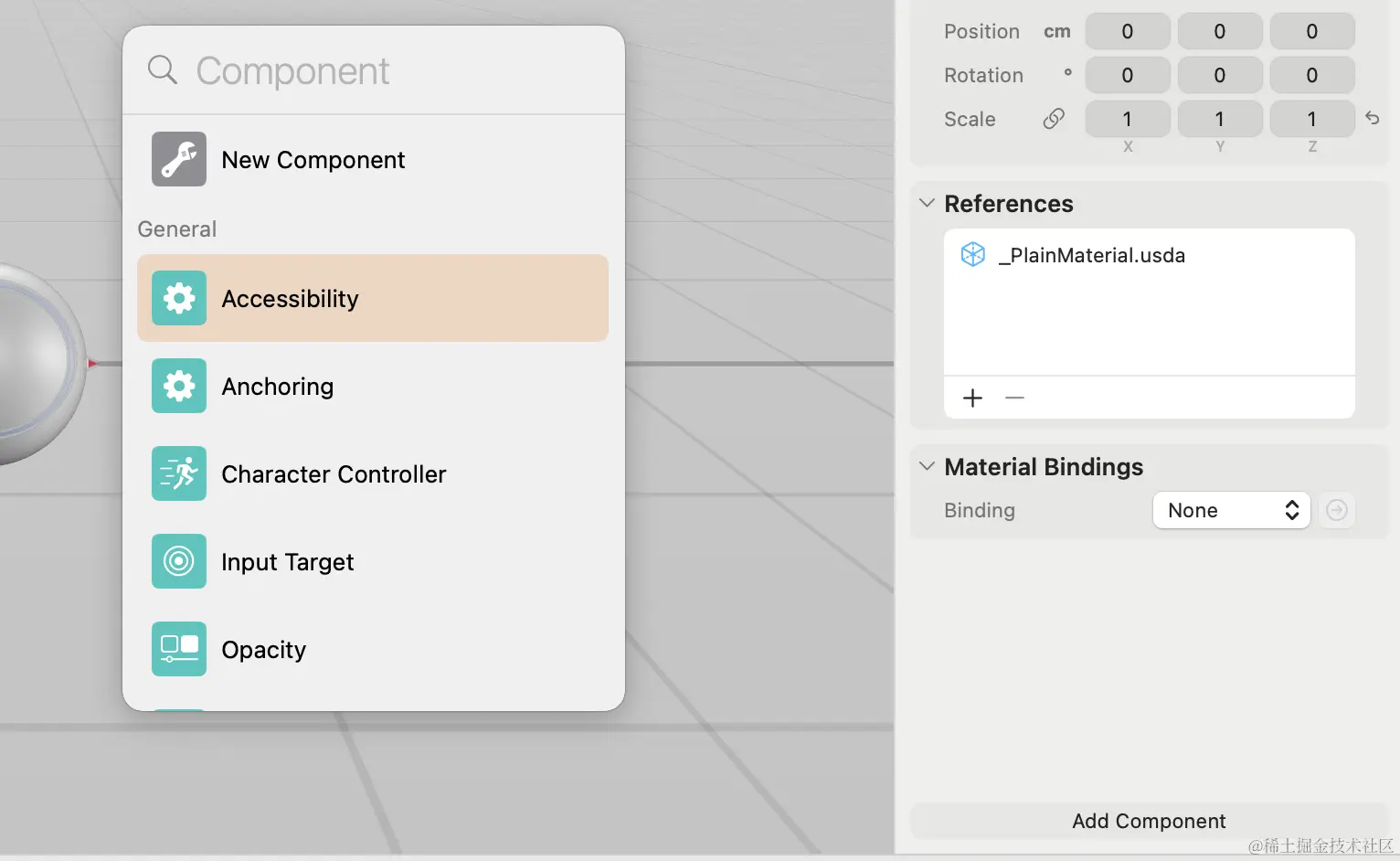Choose Input Target in the list
This screenshot has height=861, width=1400.
coord(373,561)
